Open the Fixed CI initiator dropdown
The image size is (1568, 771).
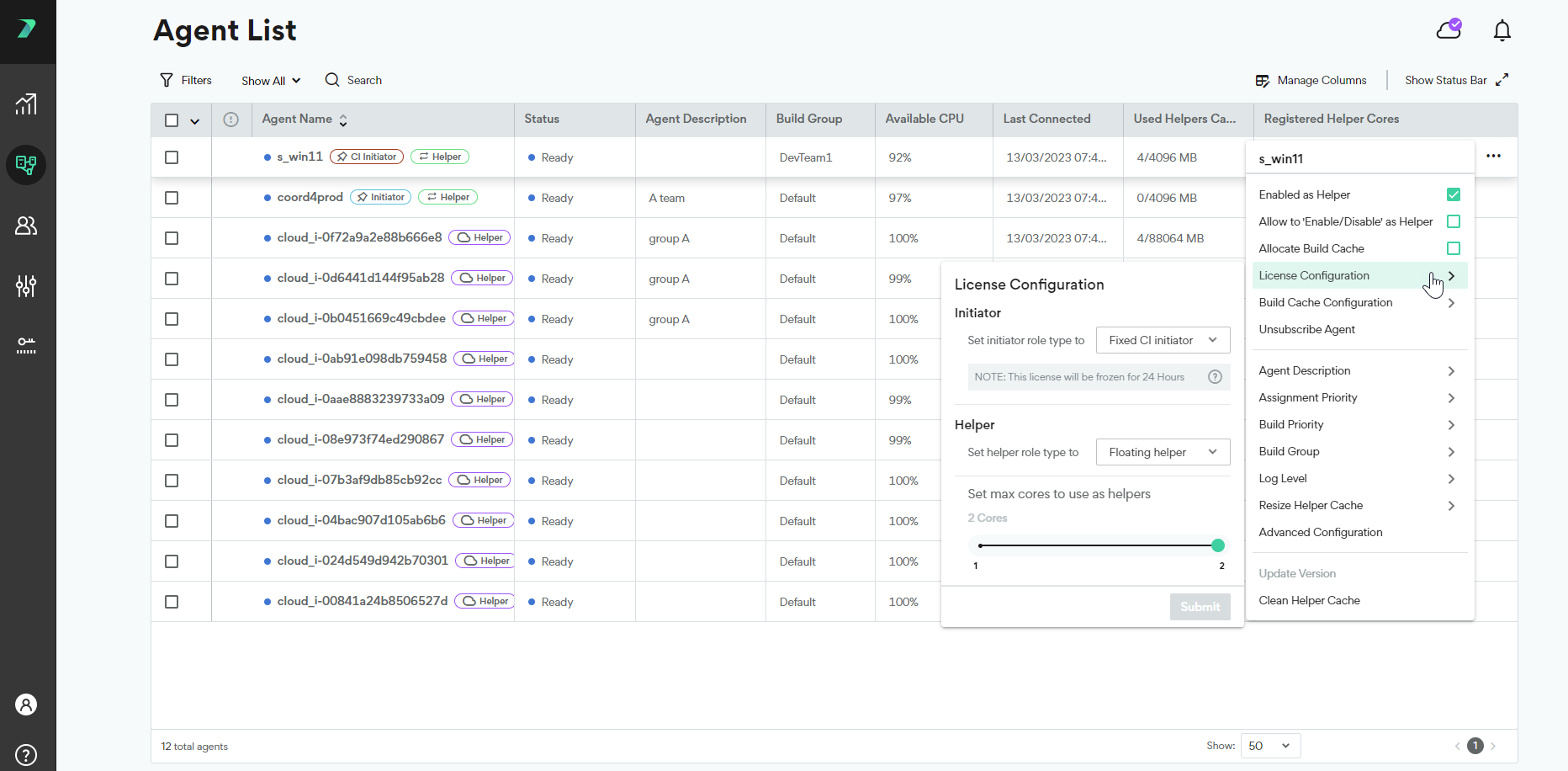pos(1163,340)
